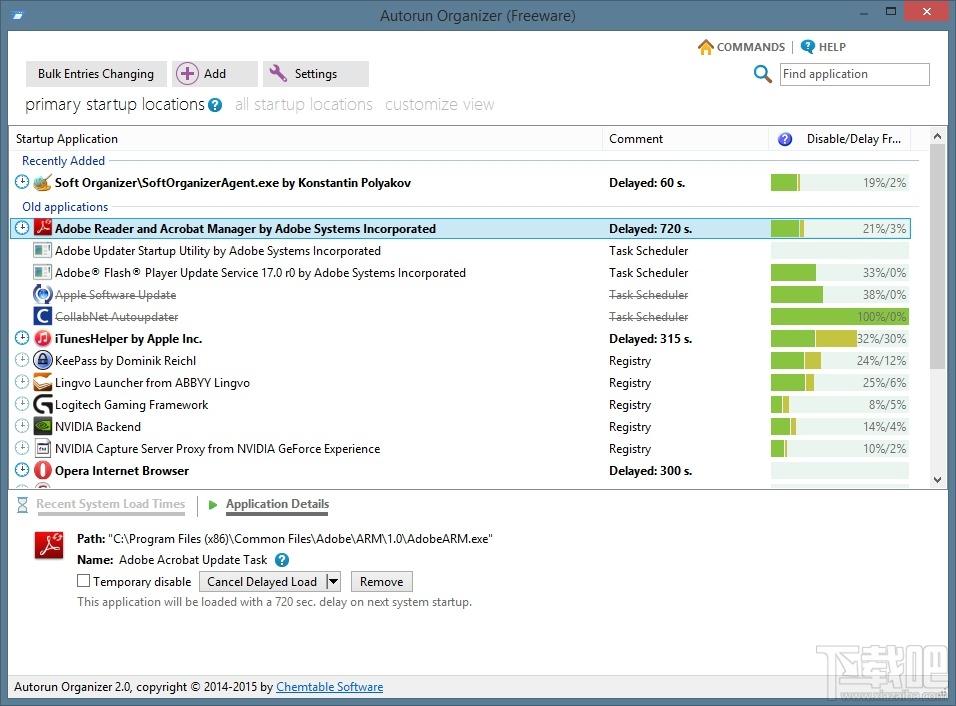Click the Startup Application column header

[305, 138]
